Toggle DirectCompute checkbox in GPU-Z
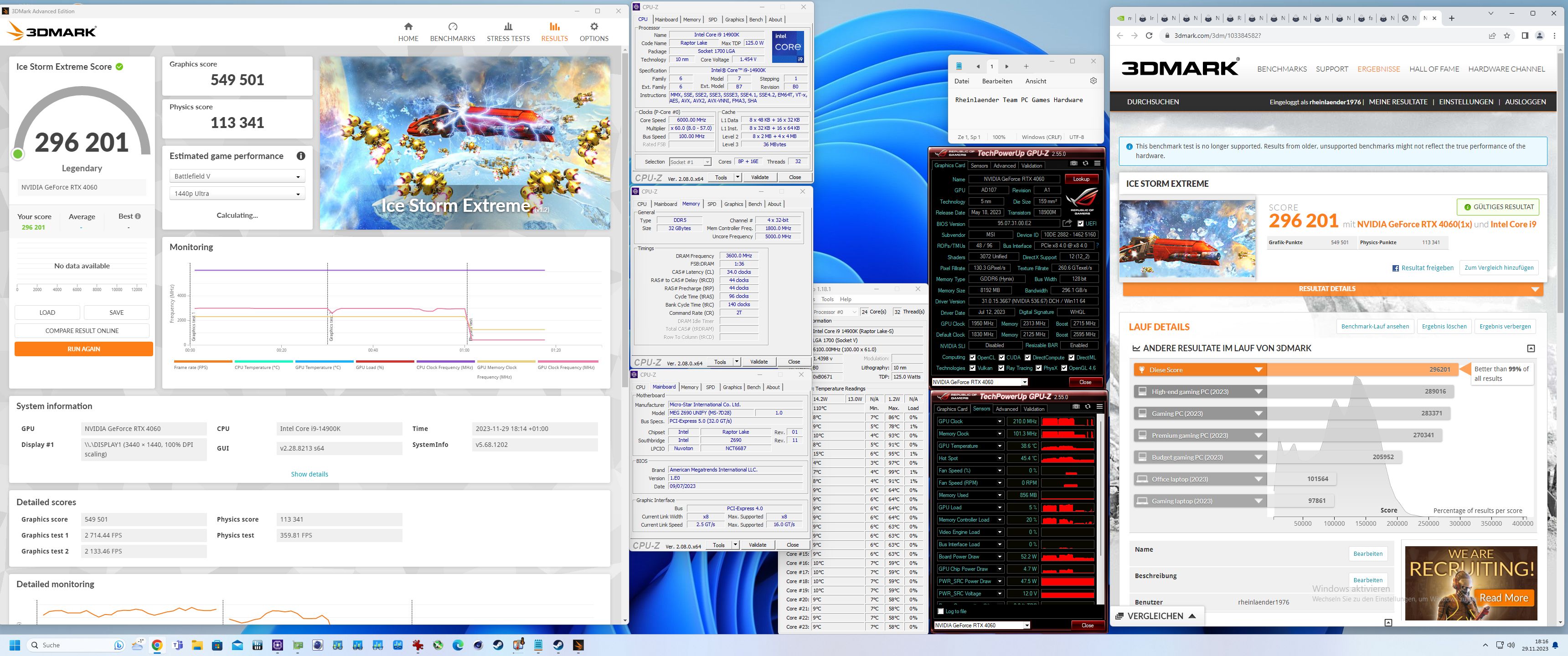Image resolution: width=1568 pixels, height=656 pixels. click(1027, 357)
